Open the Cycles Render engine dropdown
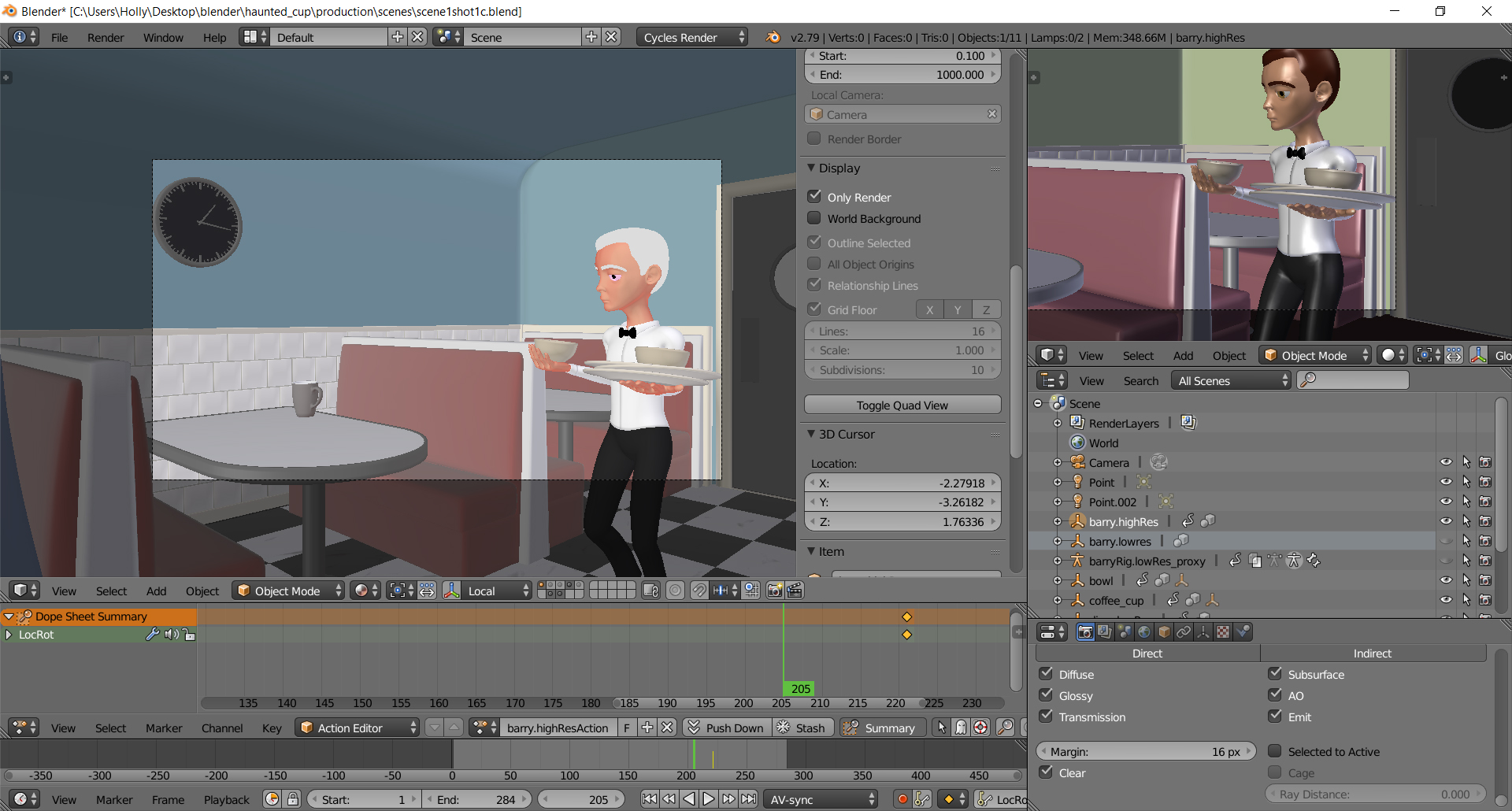1512x811 pixels. tap(691, 36)
